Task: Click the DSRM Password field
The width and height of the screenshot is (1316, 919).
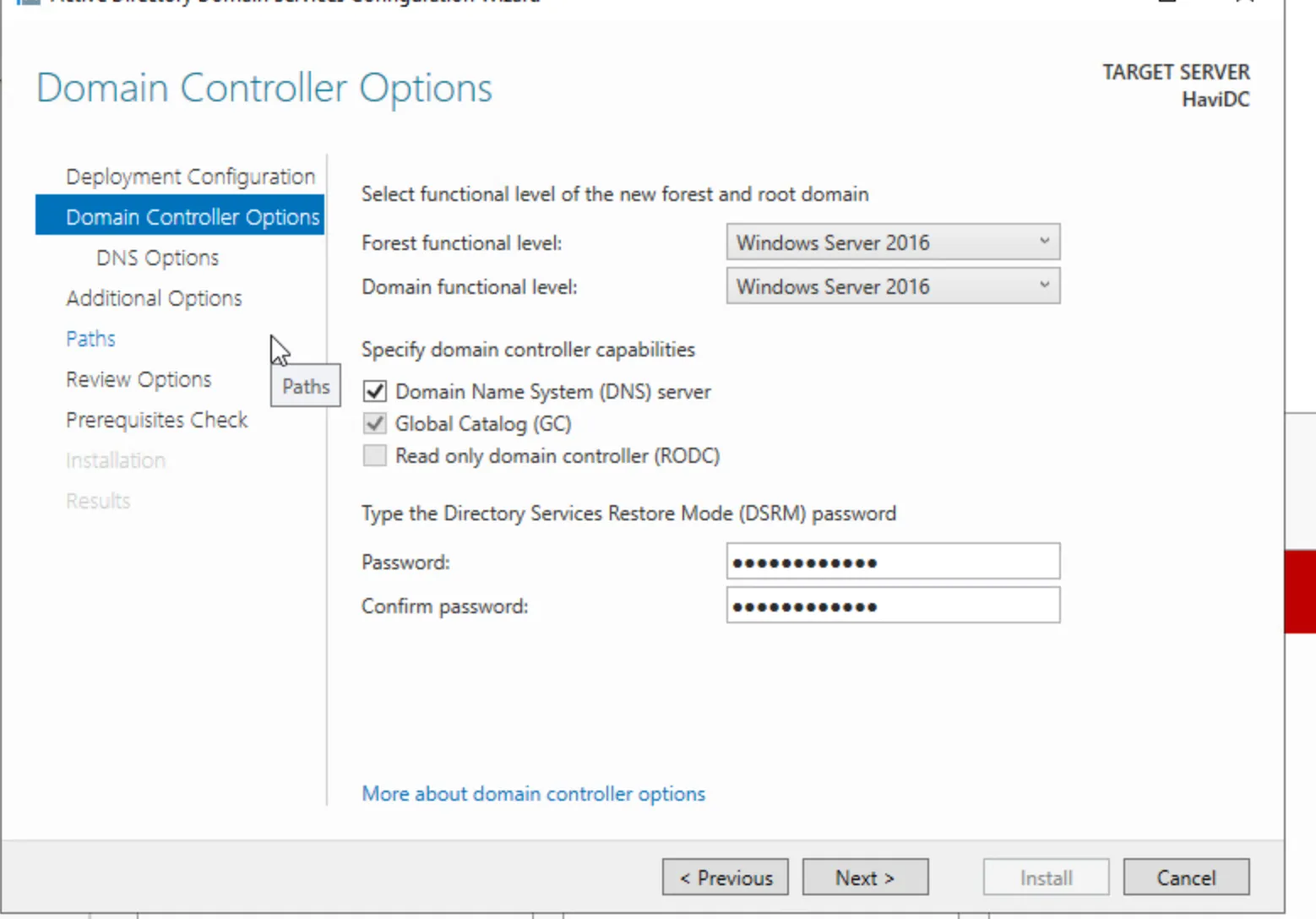Action: (x=892, y=562)
